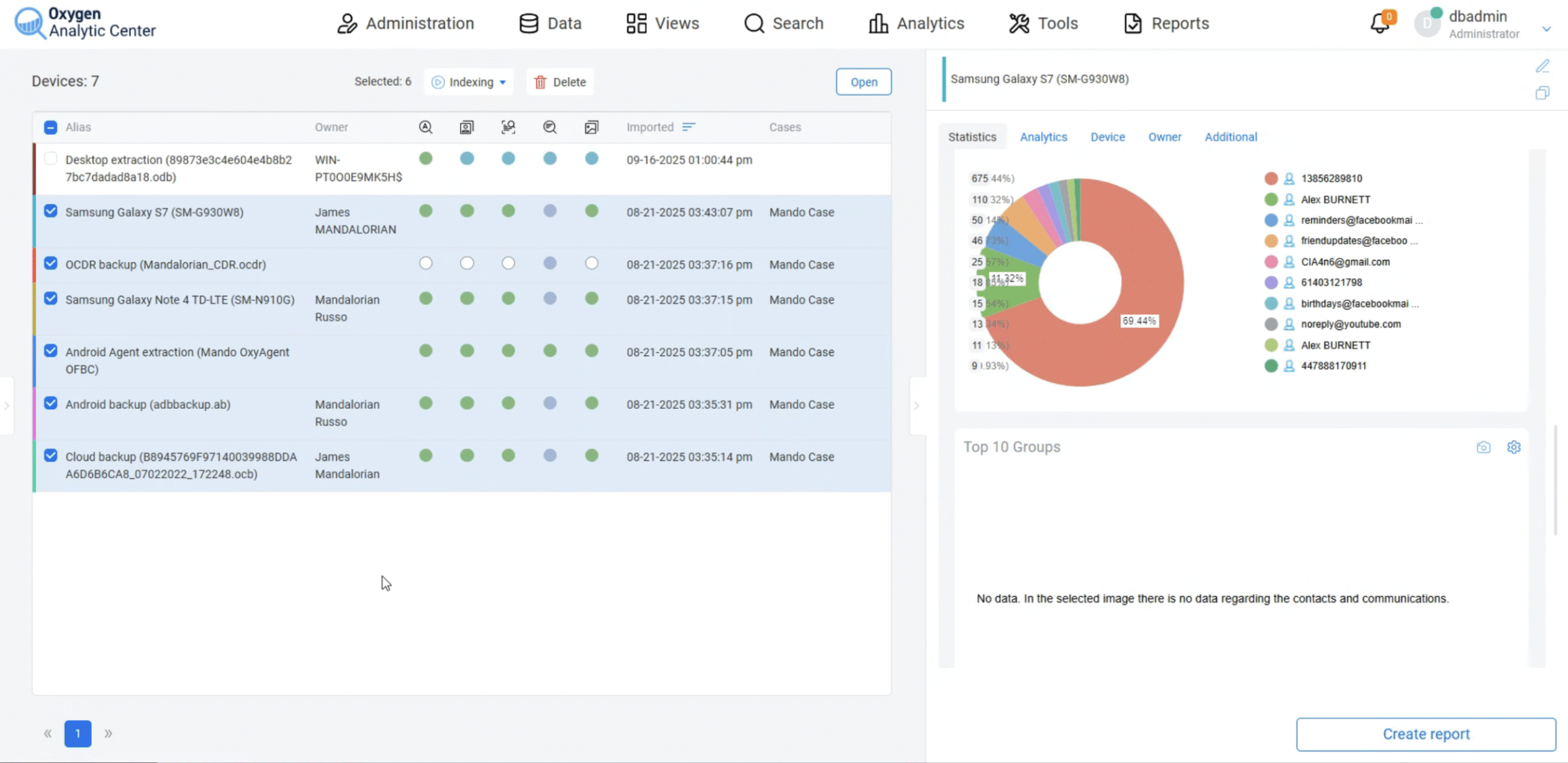This screenshot has width=1568, height=763.
Task: Click the Open button
Action: pos(864,82)
